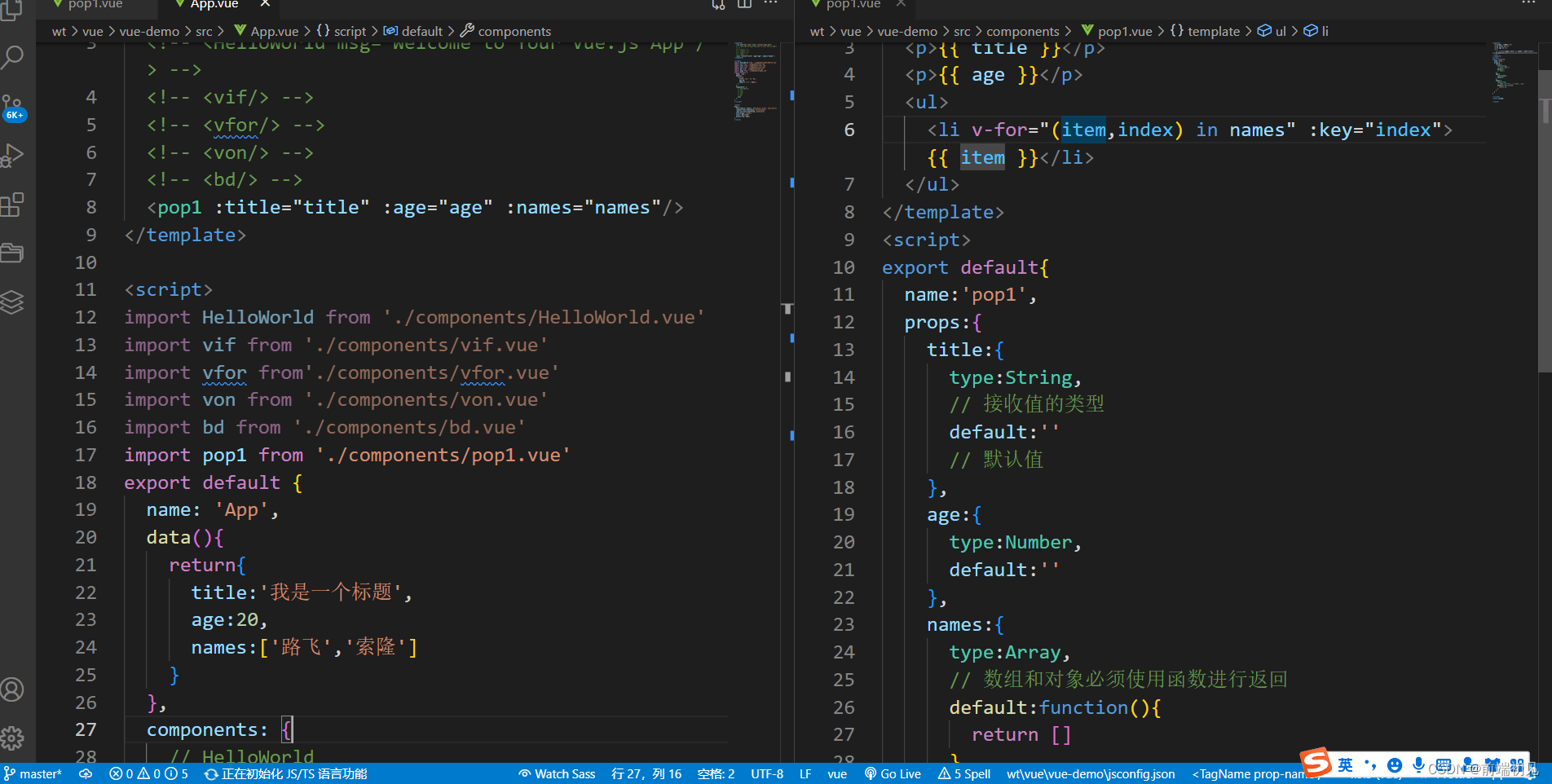The width and height of the screenshot is (1552, 784).
Task: Click the JS/TS language initializing status
Action: tap(286, 773)
